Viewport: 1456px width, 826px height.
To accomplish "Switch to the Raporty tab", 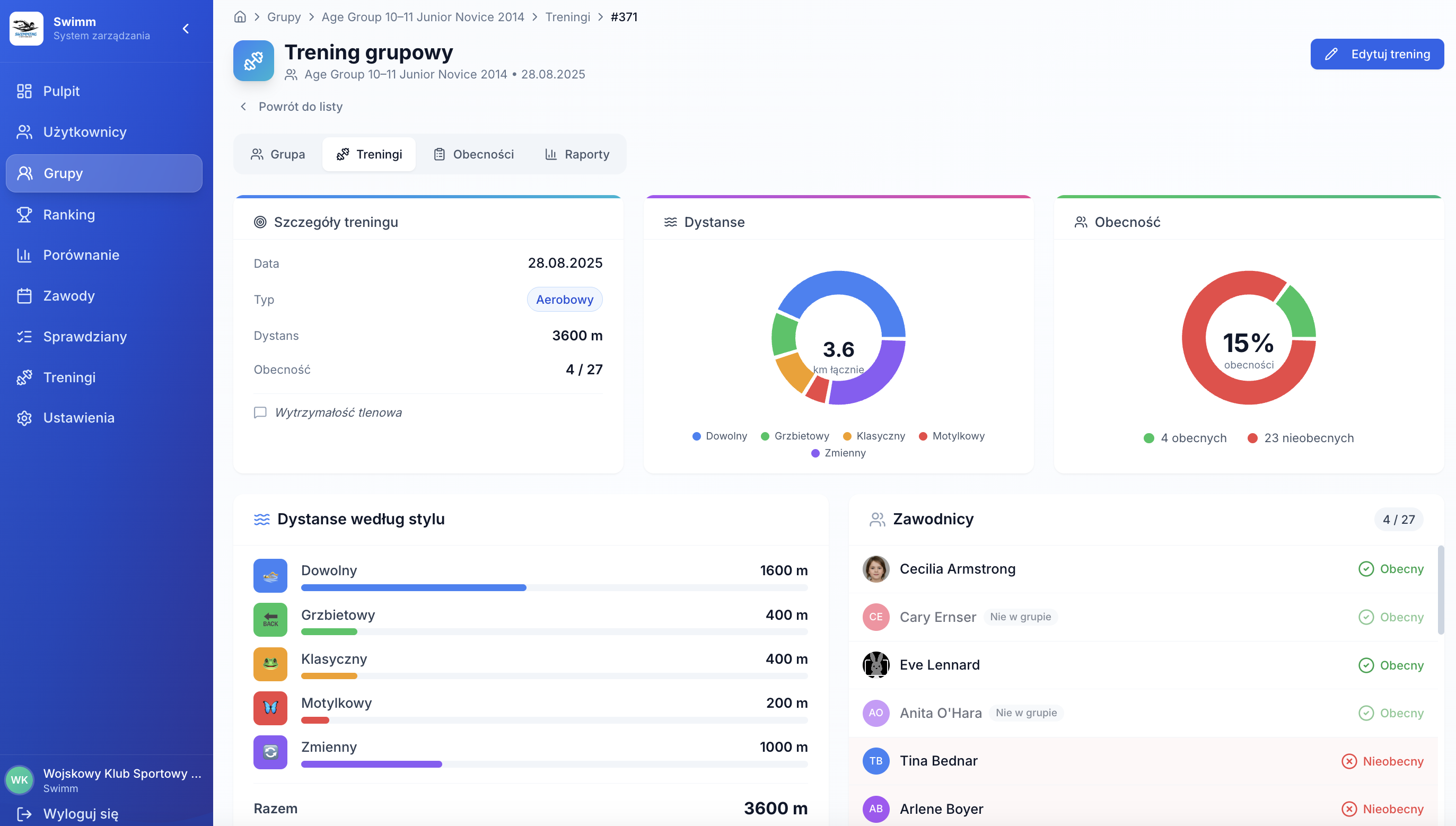I will pyautogui.click(x=577, y=154).
